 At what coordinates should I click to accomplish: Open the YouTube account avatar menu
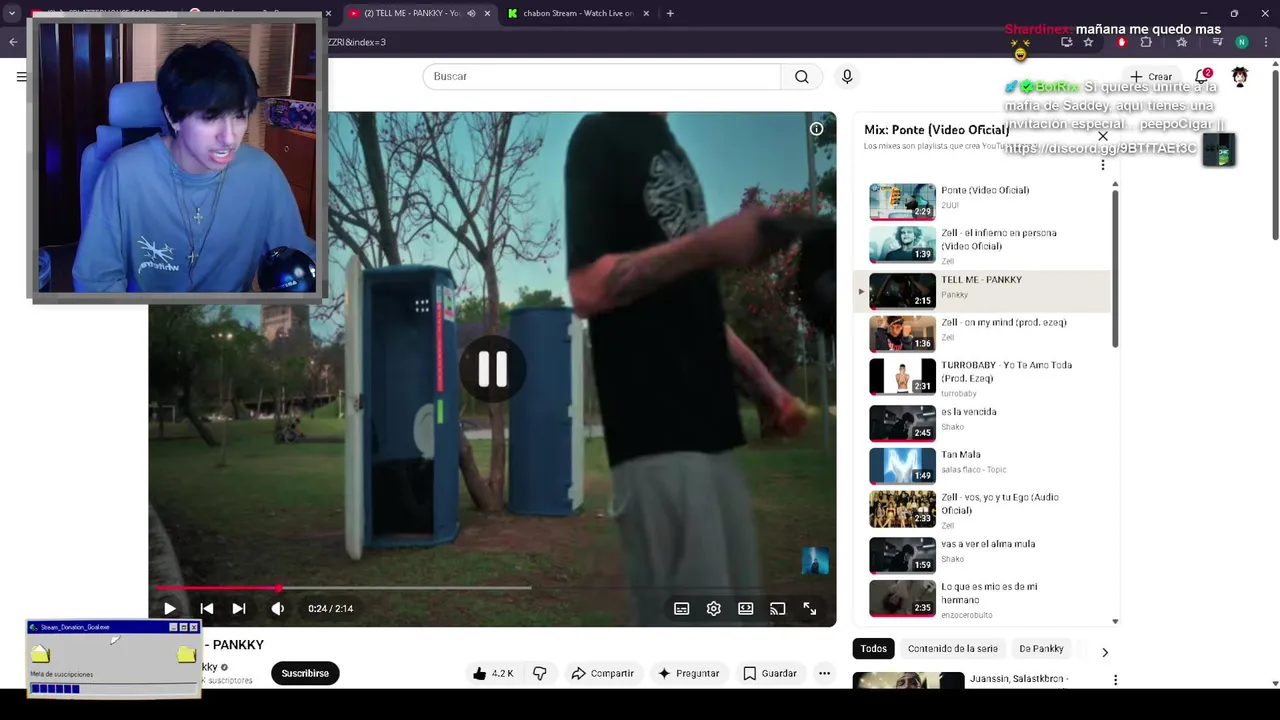(x=1240, y=76)
